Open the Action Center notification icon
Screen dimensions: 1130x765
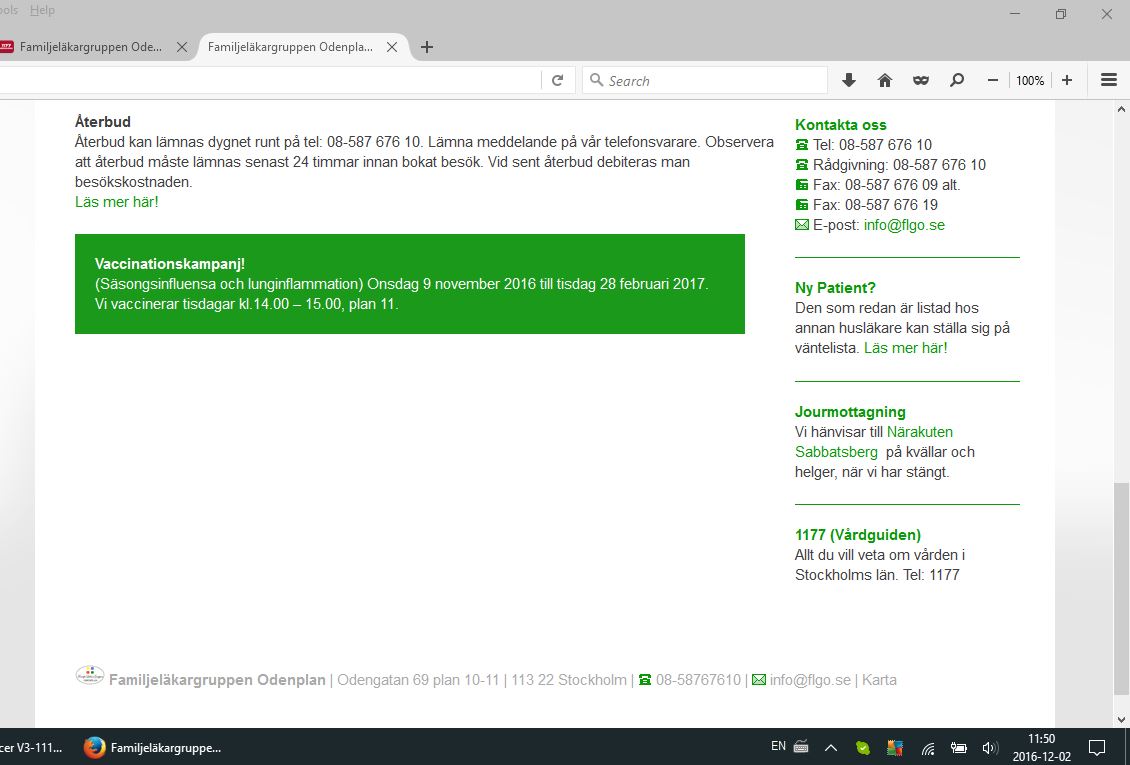coord(1097,748)
